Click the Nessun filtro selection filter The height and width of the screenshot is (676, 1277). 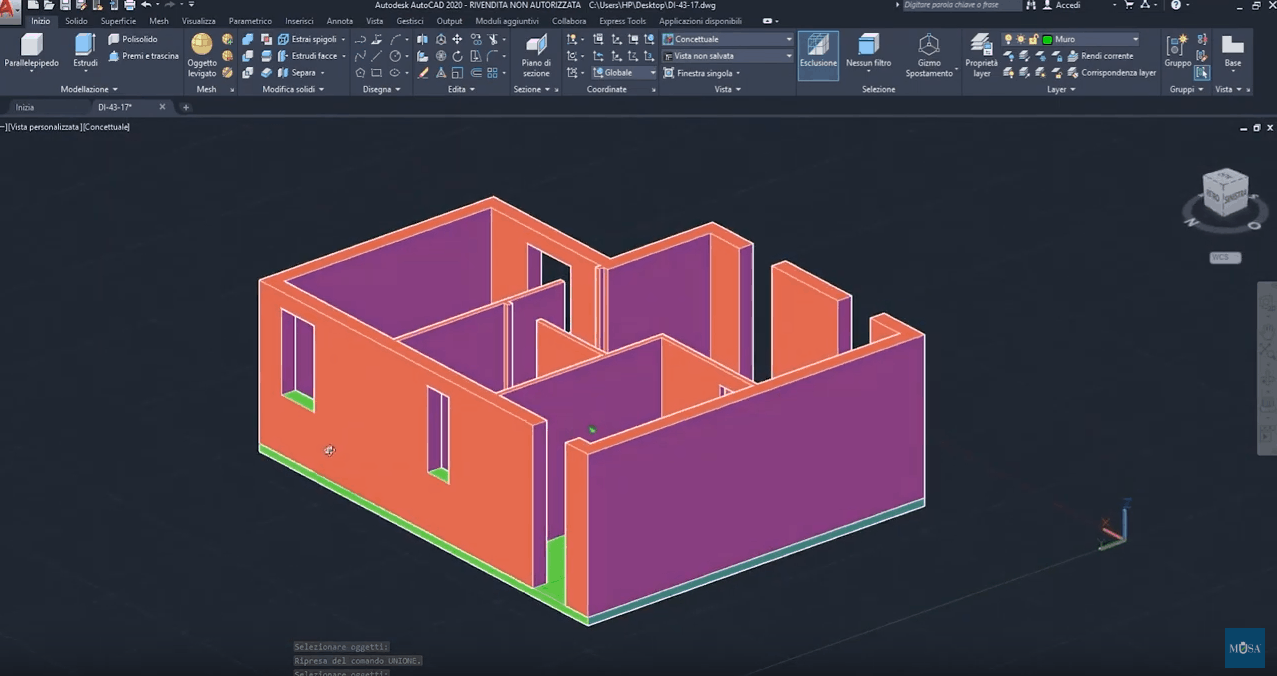point(868,50)
